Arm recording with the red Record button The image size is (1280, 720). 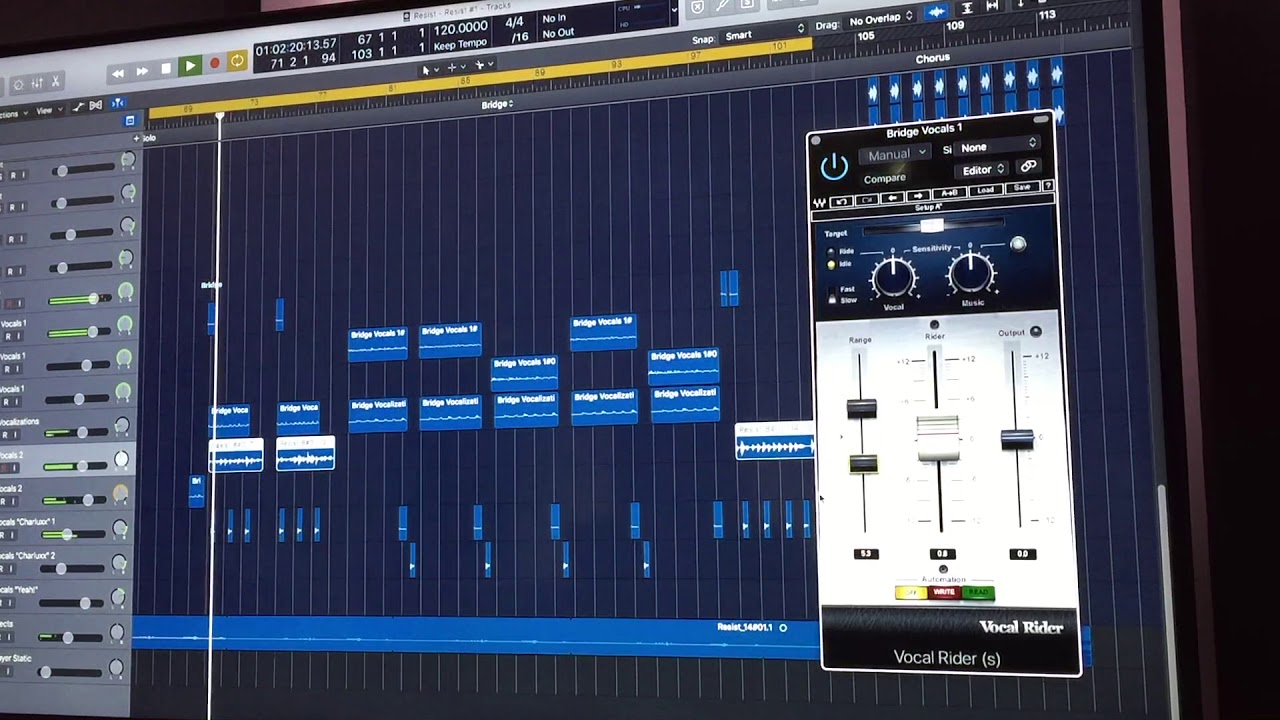point(214,64)
